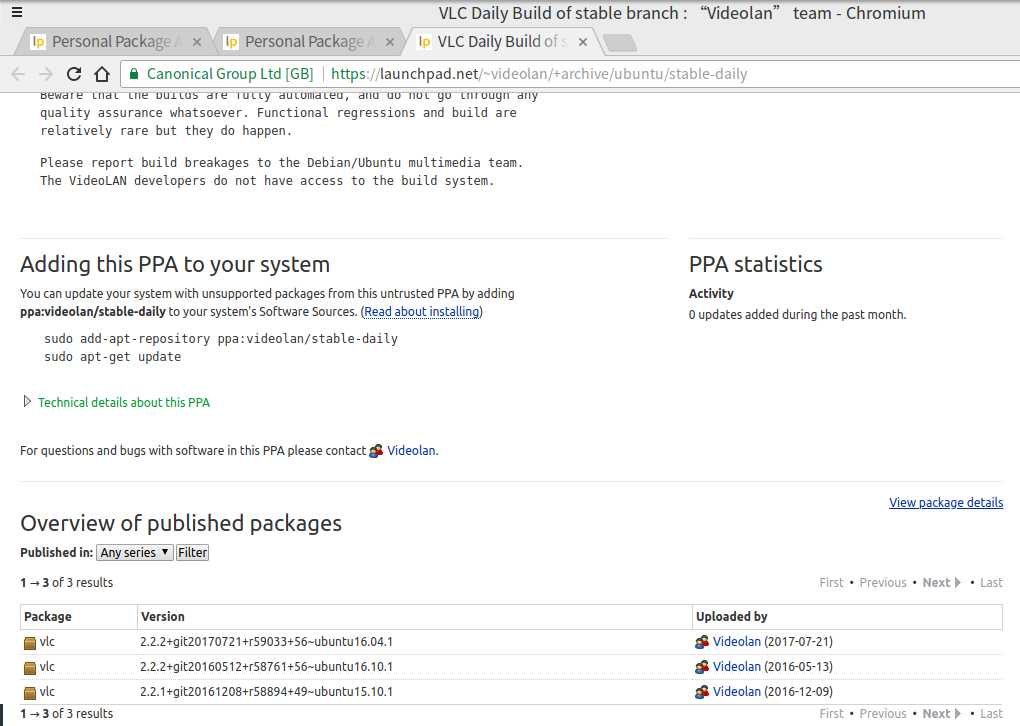Viewport: 1020px width, 726px height.
Task: Click the top pagination Next link
Action: [941, 583]
